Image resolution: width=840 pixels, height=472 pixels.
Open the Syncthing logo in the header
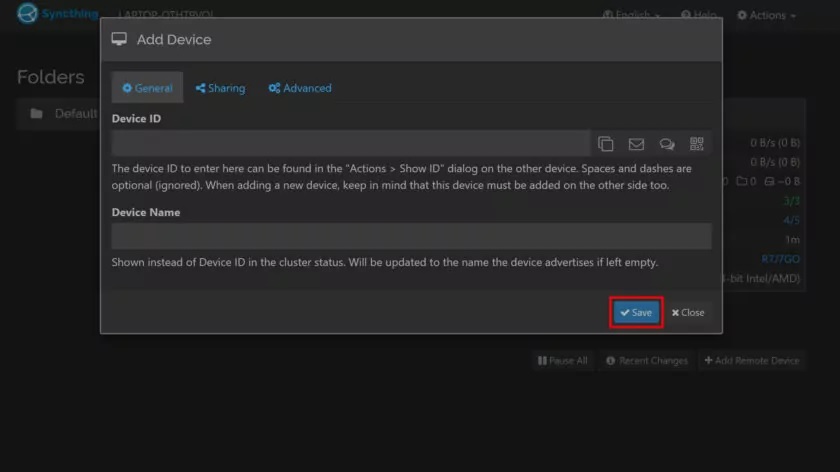[x=57, y=13]
